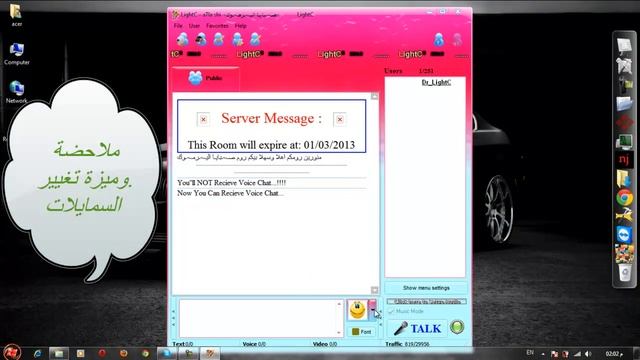Click the first user toolbar icon below File
The height and width of the screenshot is (360, 640).
click(x=182, y=40)
